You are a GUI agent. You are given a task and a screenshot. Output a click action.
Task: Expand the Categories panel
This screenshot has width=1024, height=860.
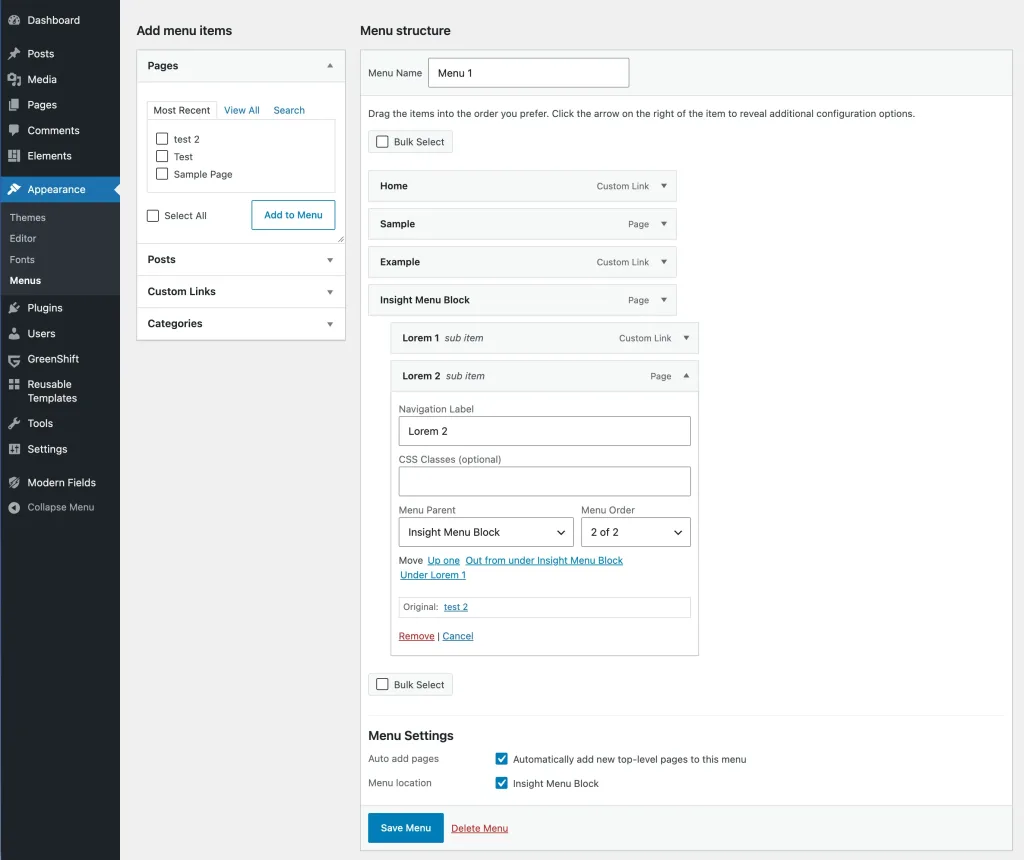[x=241, y=323]
